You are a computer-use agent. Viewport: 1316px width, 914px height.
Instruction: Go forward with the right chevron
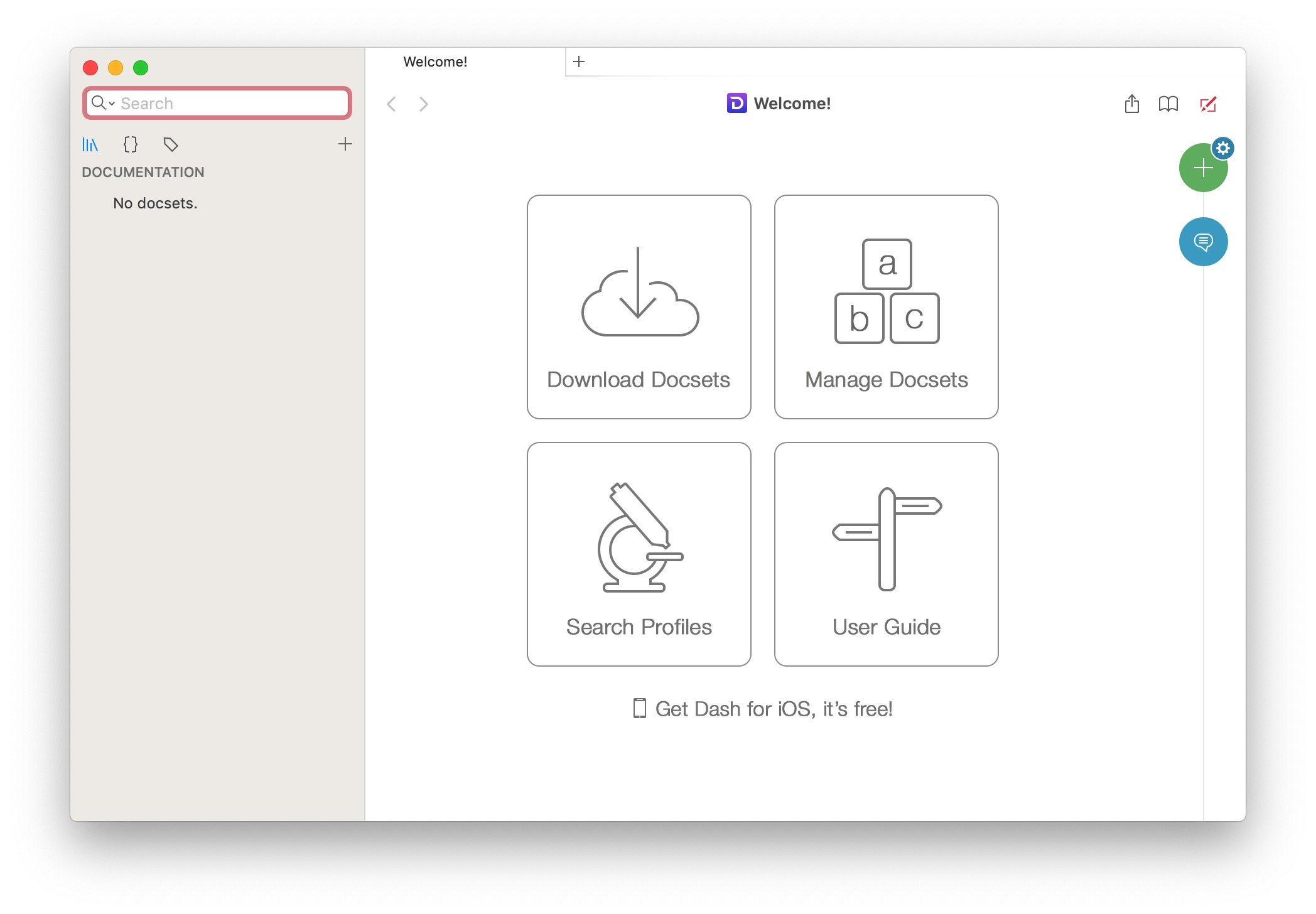[x=424, y=104]
